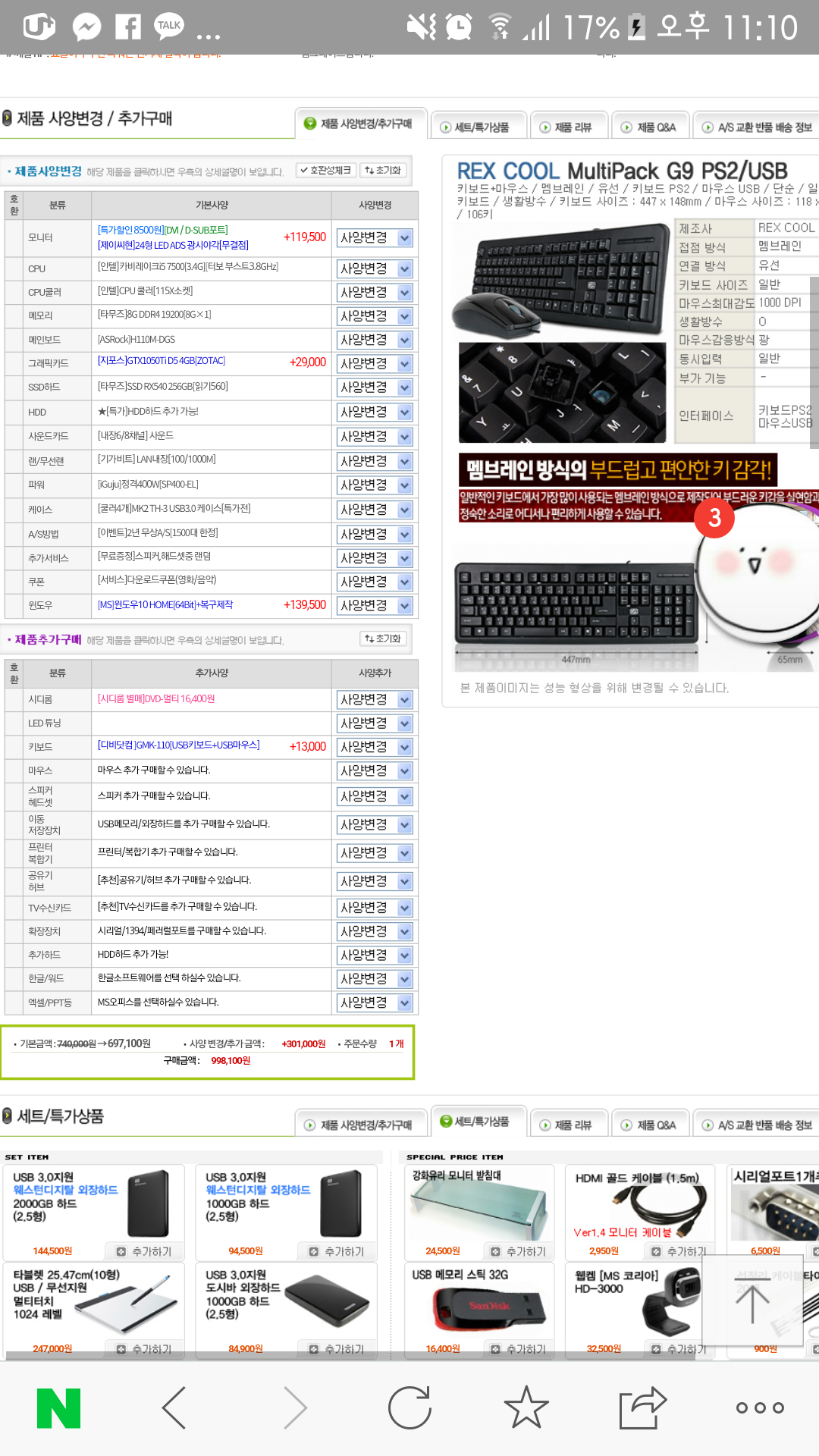Image resolution: width=819 pixels, height=1456 pixels.
Task: Open the upper 제품 리뷰 tab
Action: [570, 127]
